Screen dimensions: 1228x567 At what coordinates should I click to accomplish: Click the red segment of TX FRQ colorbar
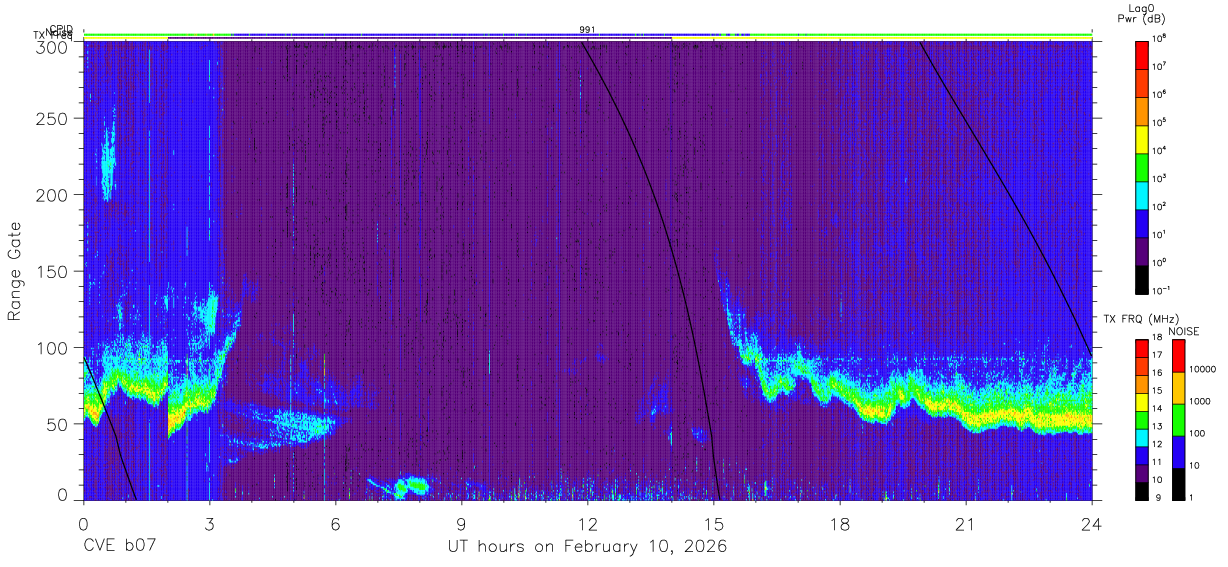[x=1142, y=346]
